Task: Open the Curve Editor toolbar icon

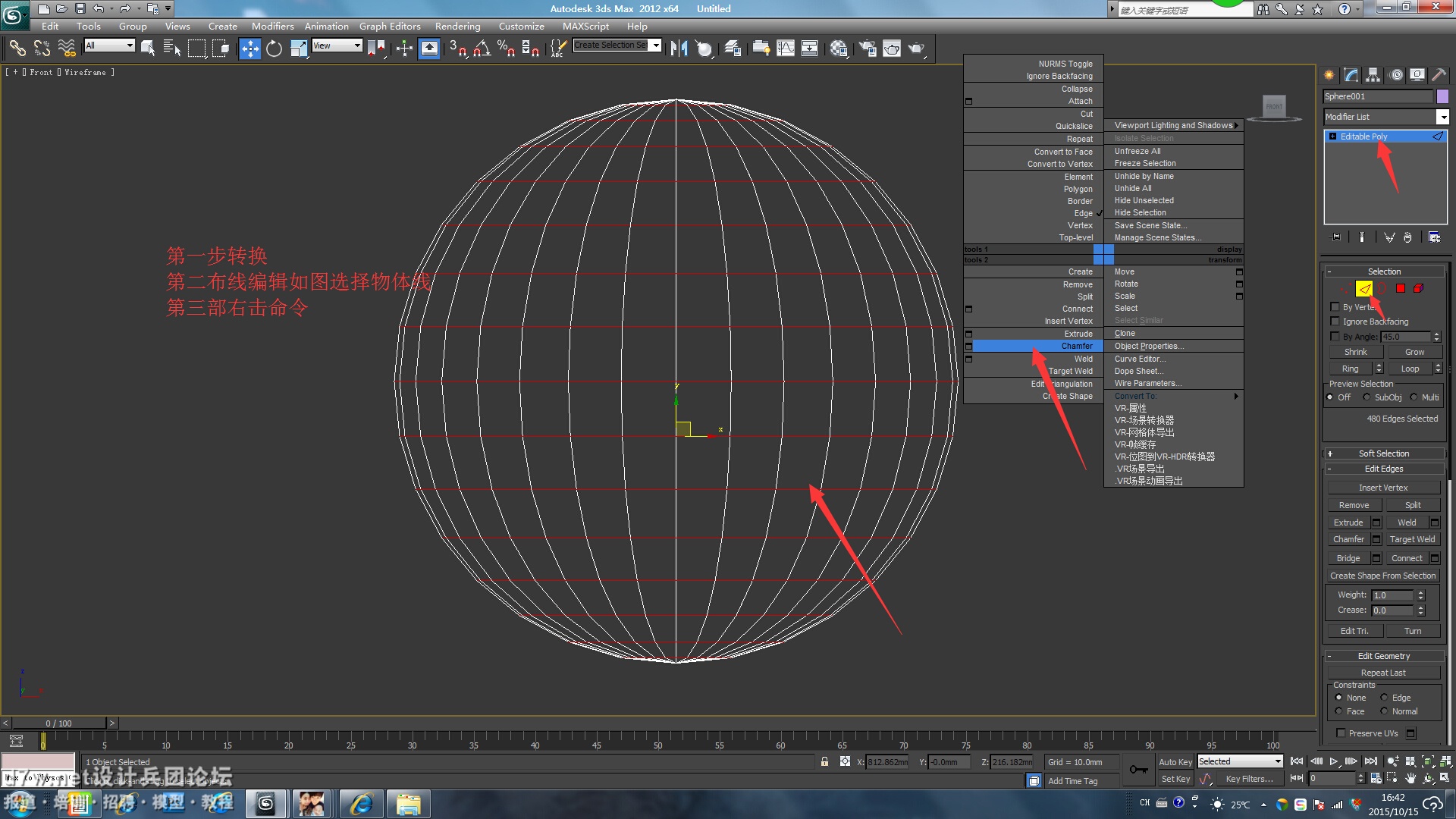Action: pos(786,49)
